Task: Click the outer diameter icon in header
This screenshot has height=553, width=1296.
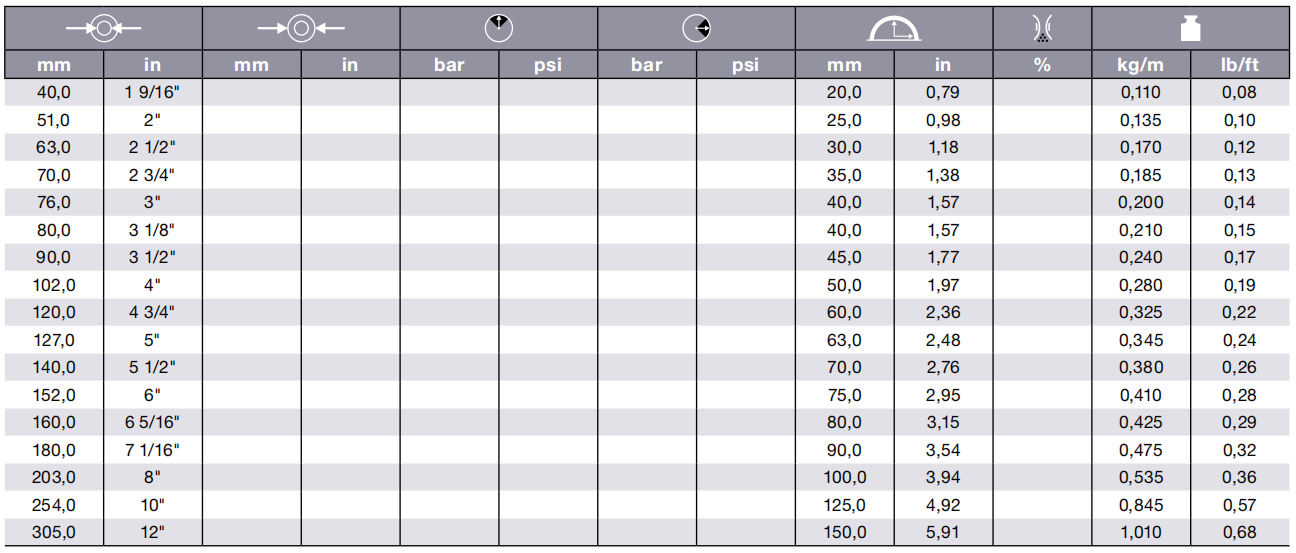Action: click(x=301, y=30)
